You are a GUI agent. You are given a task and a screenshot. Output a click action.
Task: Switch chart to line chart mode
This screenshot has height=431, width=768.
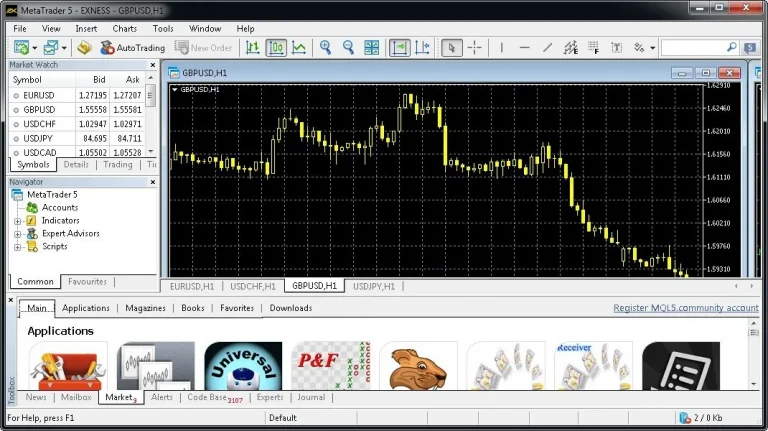[299, 48]
